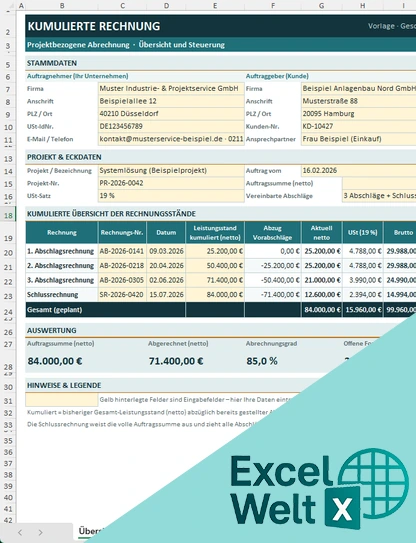Select the Kunden-Nr. cell 'KD-10427'
This screenshot has height=543, width=416.
[359, 126]
